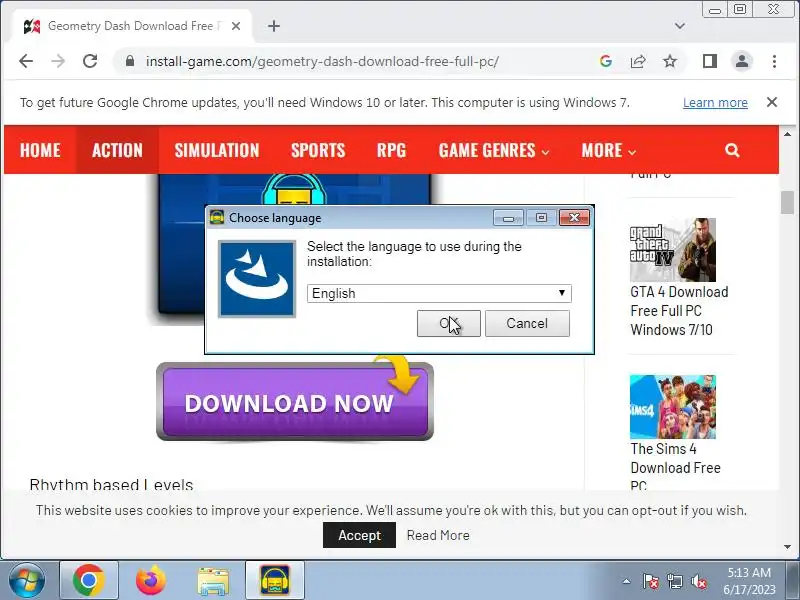Expand the GAME GENRES menu
This screenshot has width=800, height=600.
click(493, 150)
